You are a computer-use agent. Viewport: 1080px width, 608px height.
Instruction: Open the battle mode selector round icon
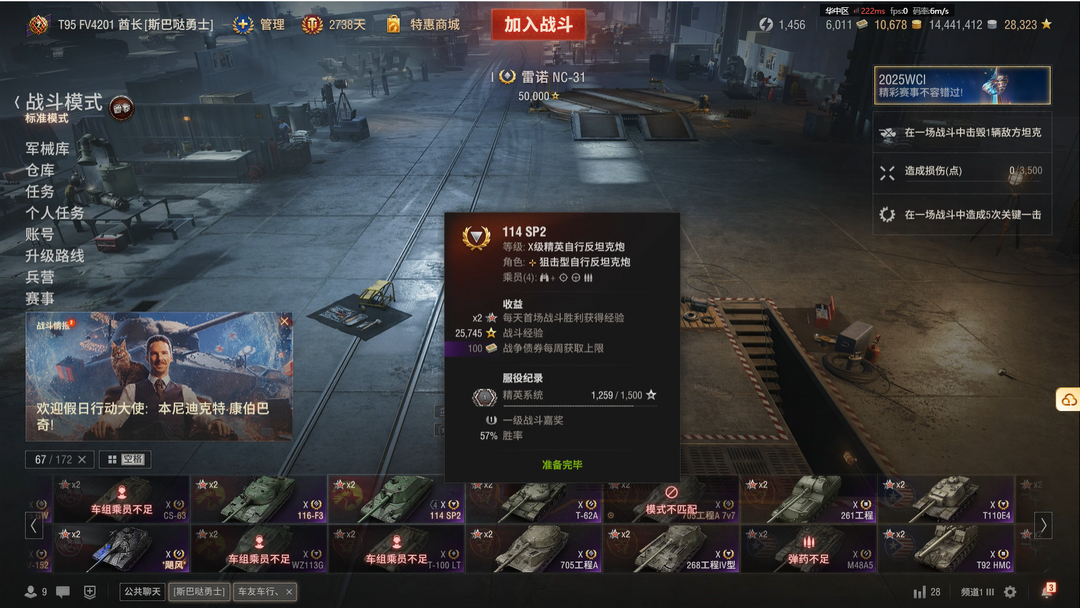click(x=122, y=108)
